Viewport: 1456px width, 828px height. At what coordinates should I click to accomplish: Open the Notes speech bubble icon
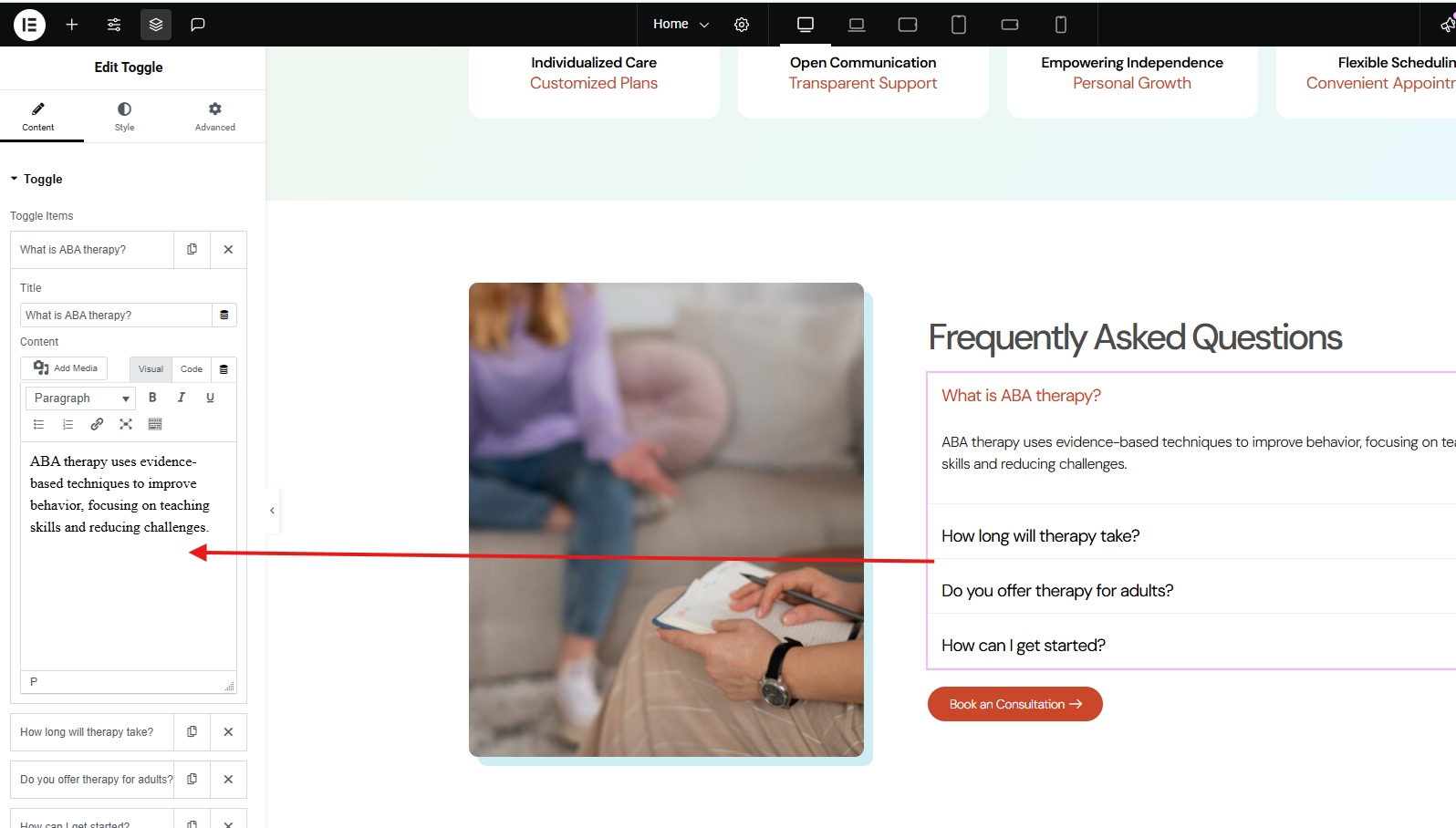click(x=197, y=25)
